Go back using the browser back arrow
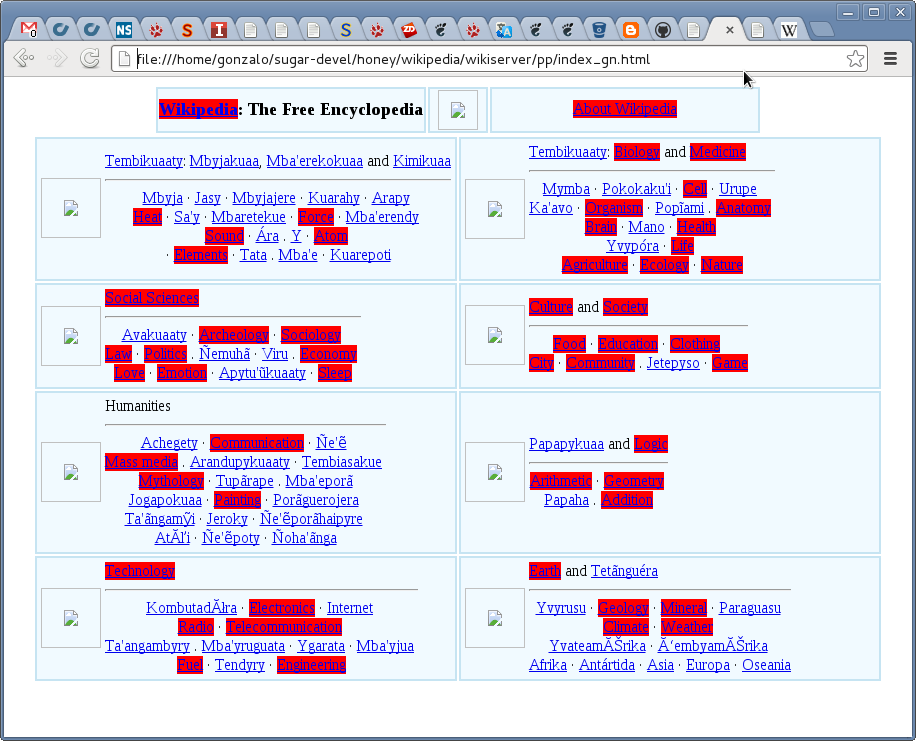Screen dimensions: 916x741 24,58
